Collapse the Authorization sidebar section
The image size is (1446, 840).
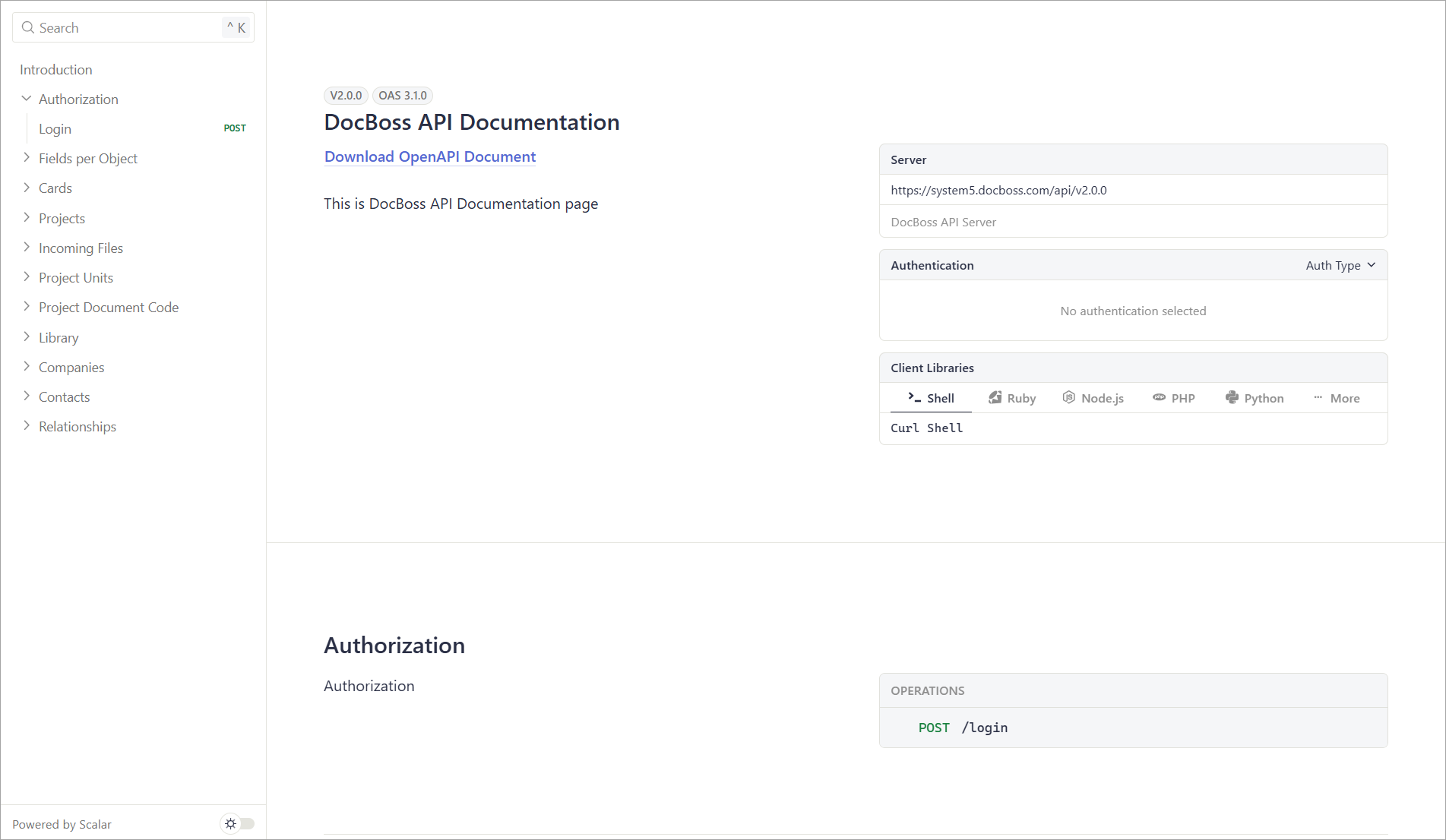tap(27, 99)
